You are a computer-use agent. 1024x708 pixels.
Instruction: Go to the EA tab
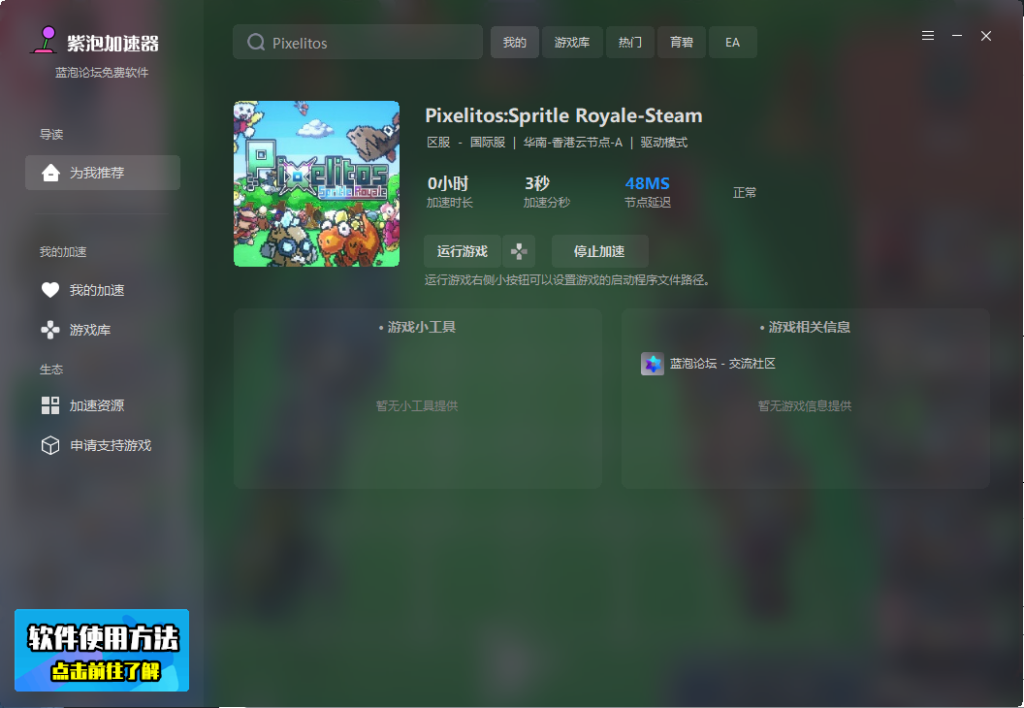733,42
